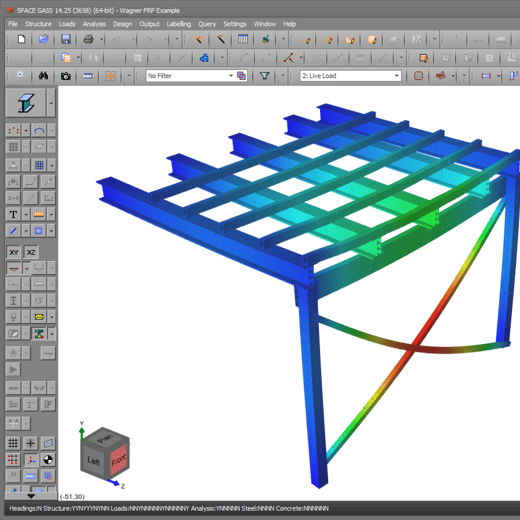The height and width of the screenshot is (520, 520).
Task: Click the orange protractor and hammer icon
Action: pos(199,39)
